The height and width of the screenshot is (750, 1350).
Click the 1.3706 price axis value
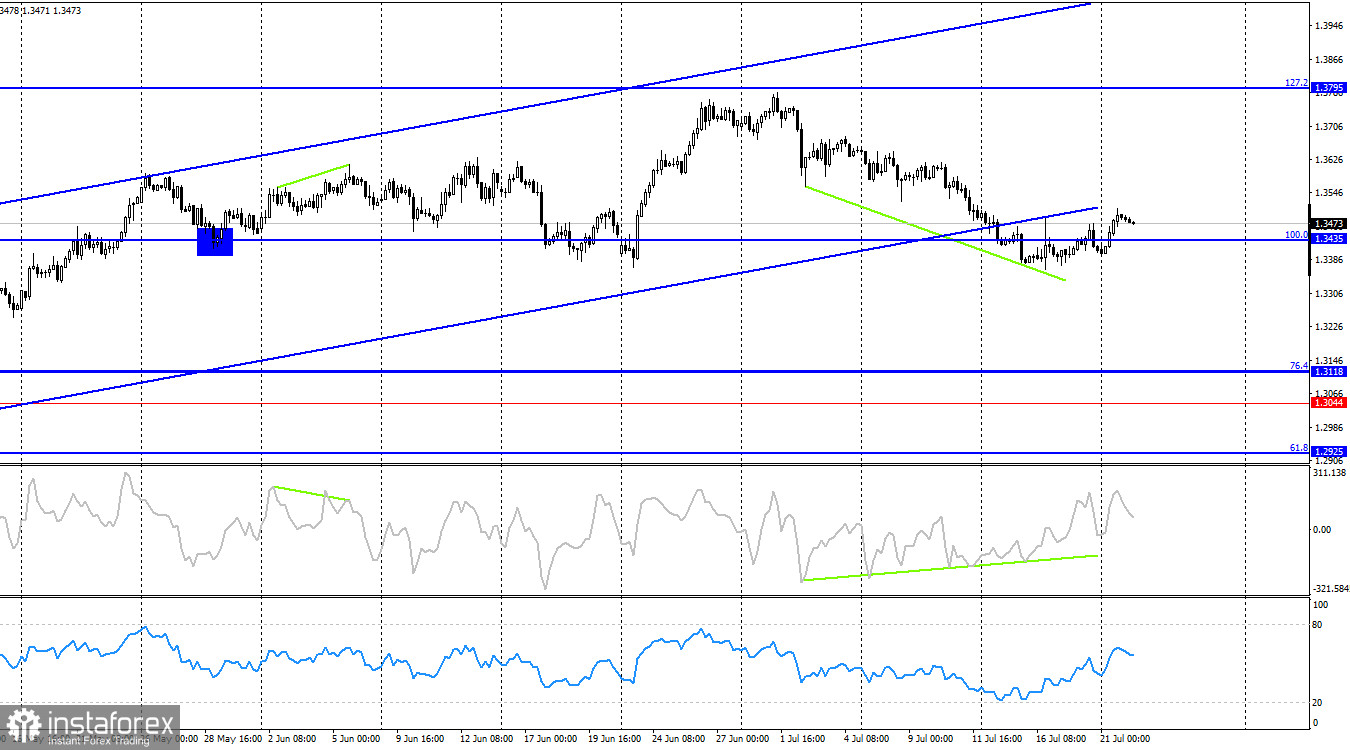[1330, 127]
